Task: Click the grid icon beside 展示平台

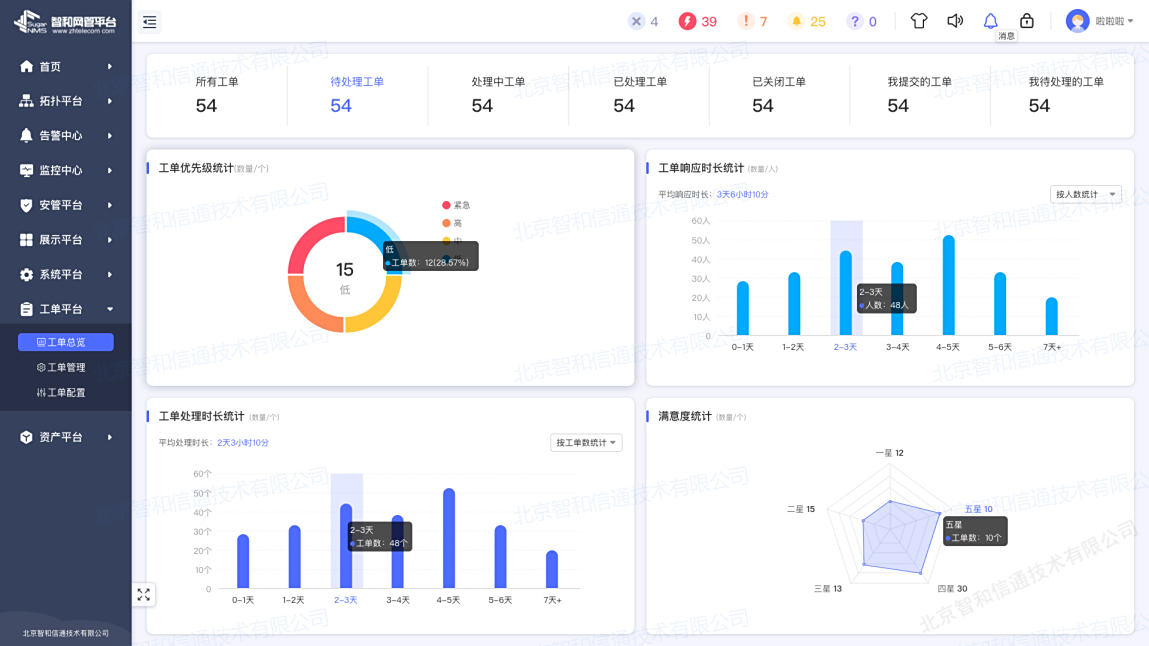Action: point(26,240)
